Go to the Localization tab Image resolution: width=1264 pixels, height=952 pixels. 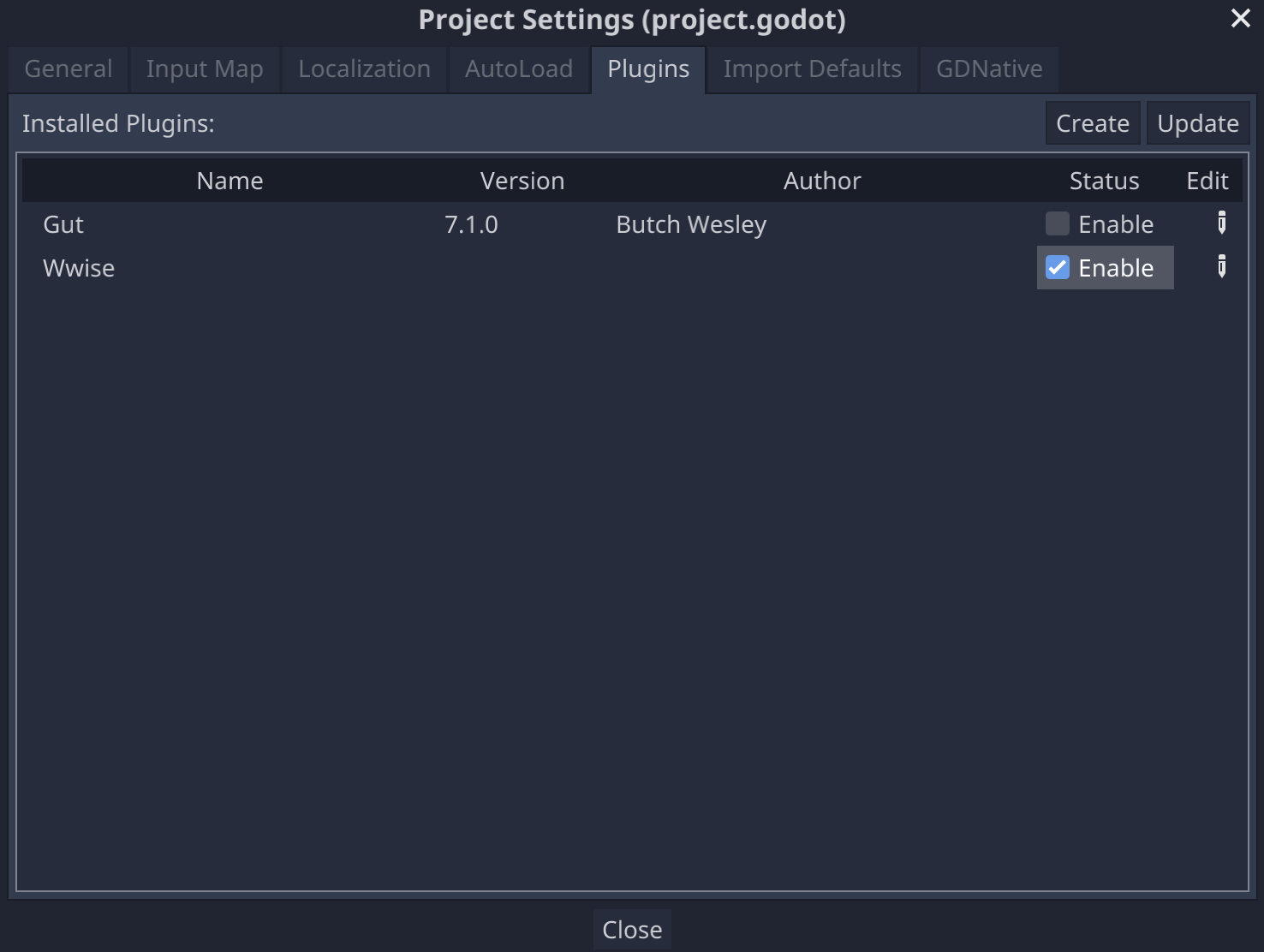[364, 69]
